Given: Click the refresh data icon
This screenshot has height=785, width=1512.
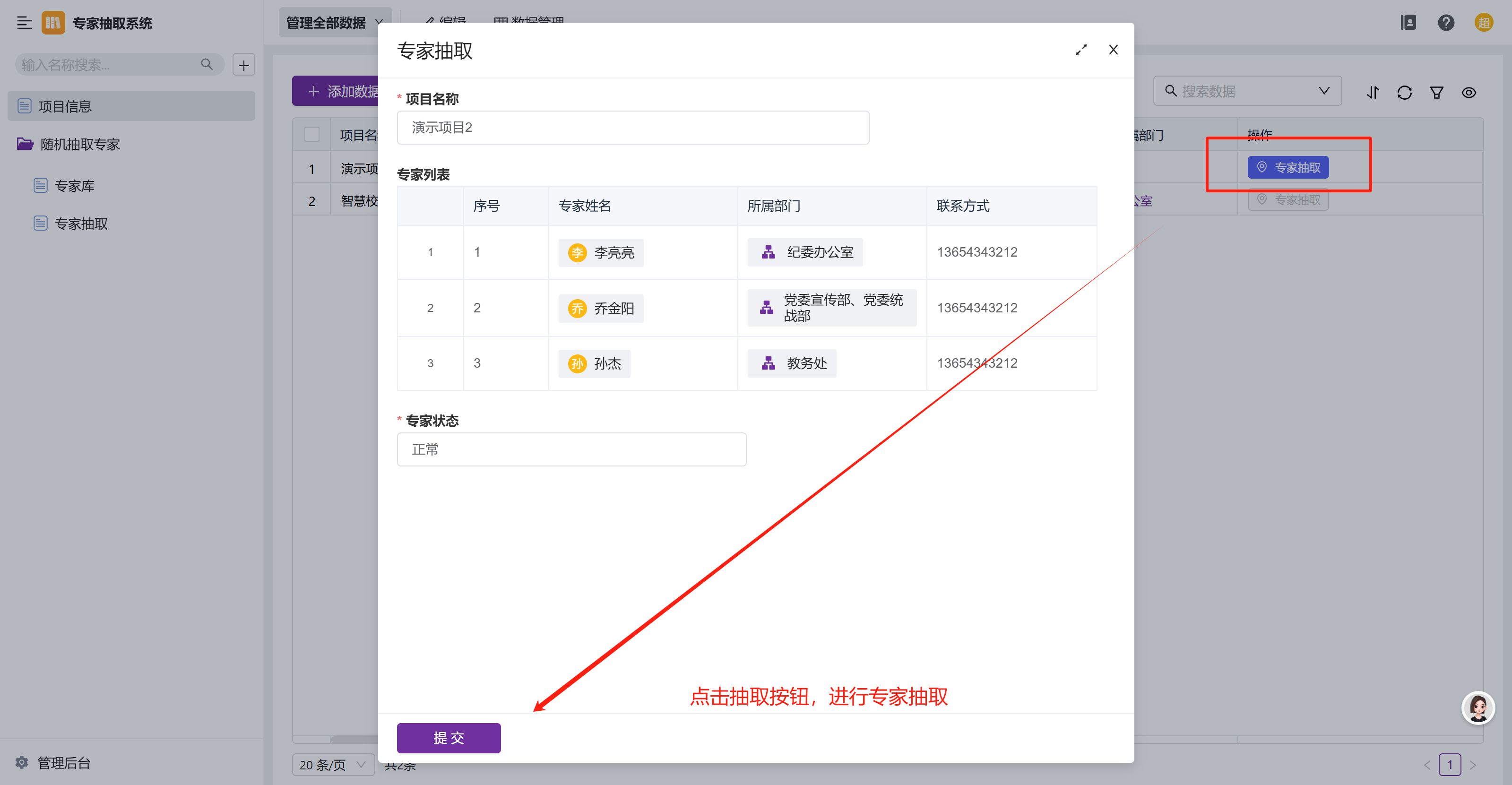Looking at the screenshot, I should click(x=1405, y=92).
